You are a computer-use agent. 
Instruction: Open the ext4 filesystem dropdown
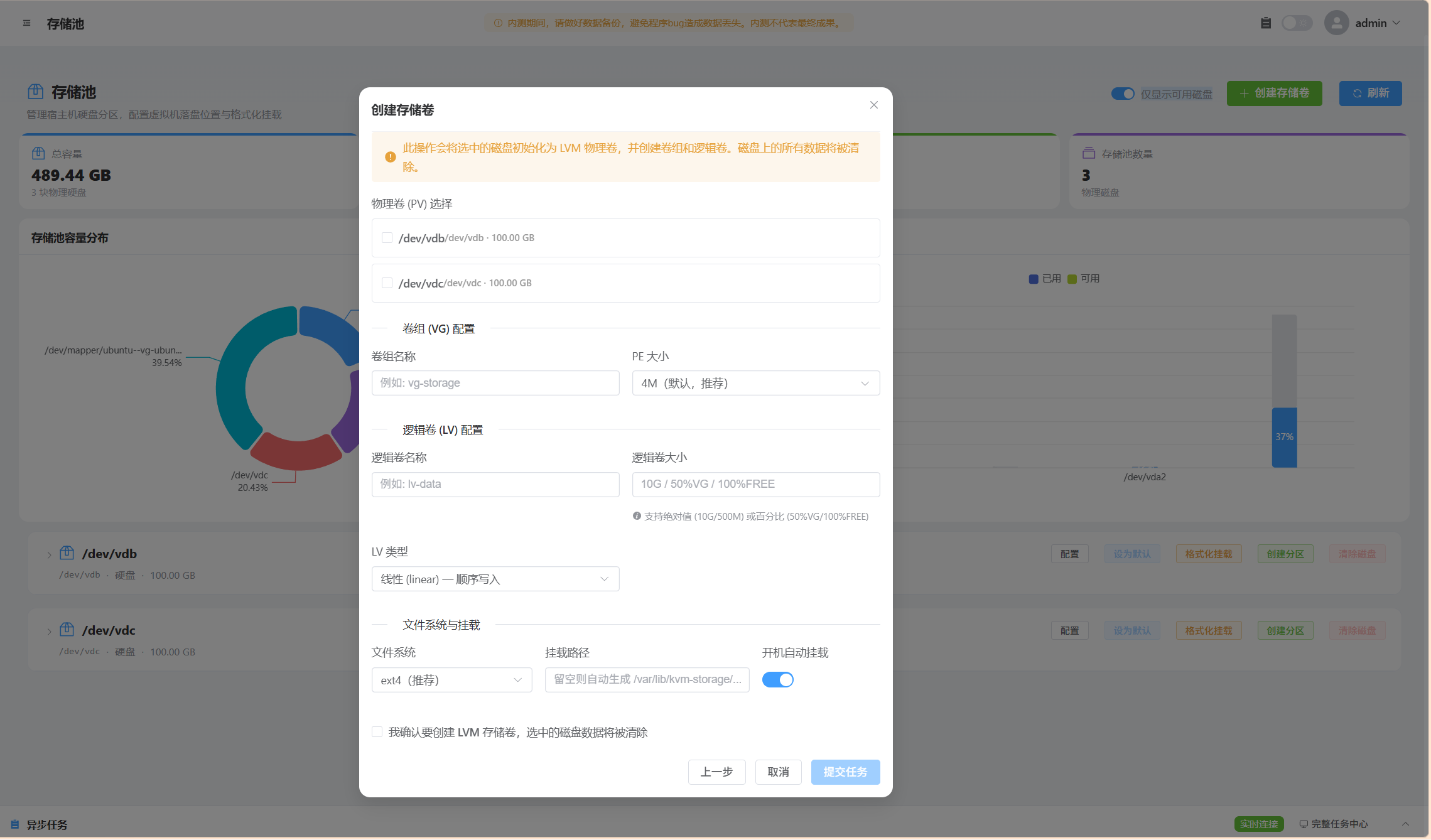pos(452,680)
